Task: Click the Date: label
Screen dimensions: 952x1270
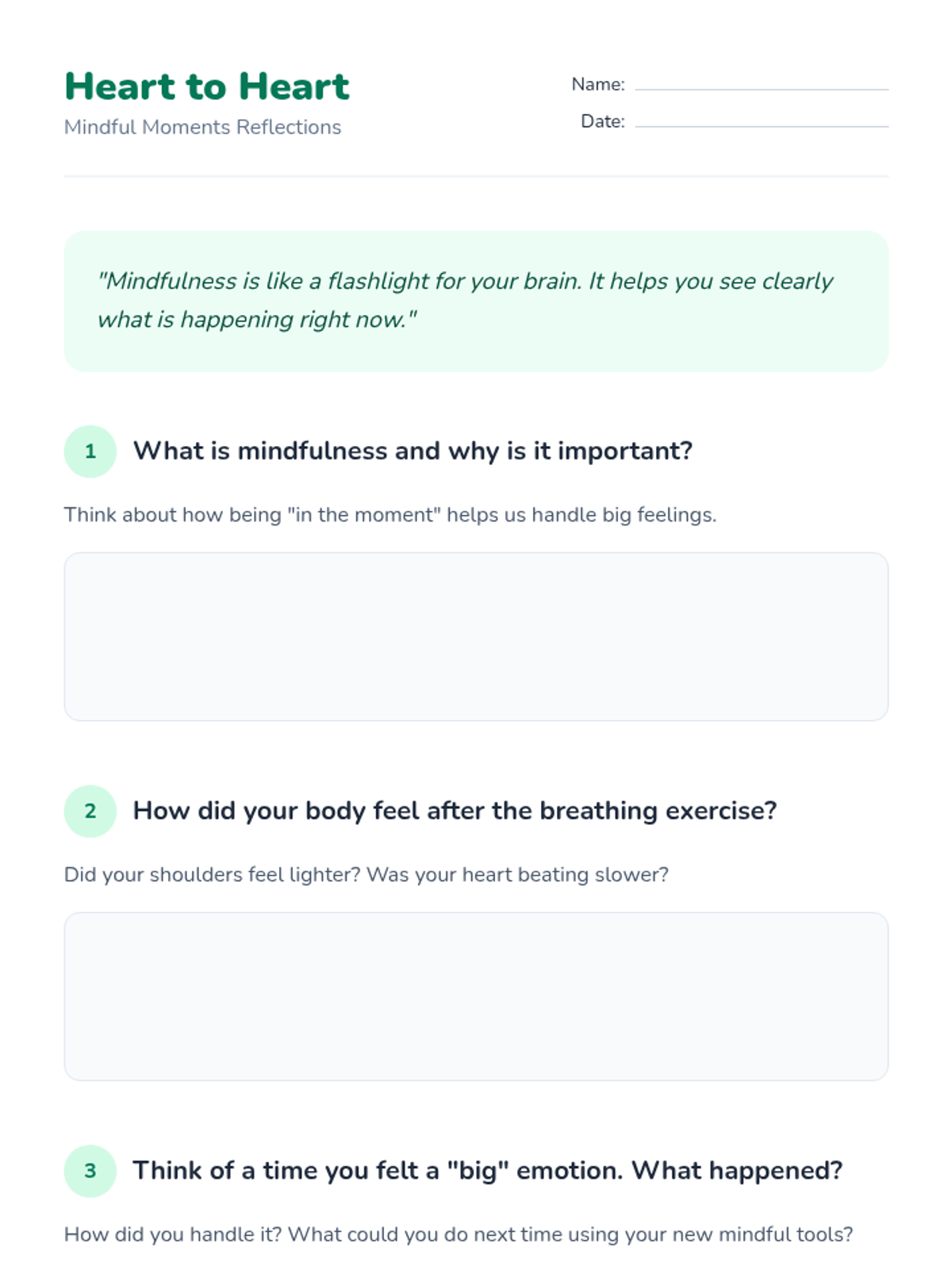Action: [x=603, y=121]
